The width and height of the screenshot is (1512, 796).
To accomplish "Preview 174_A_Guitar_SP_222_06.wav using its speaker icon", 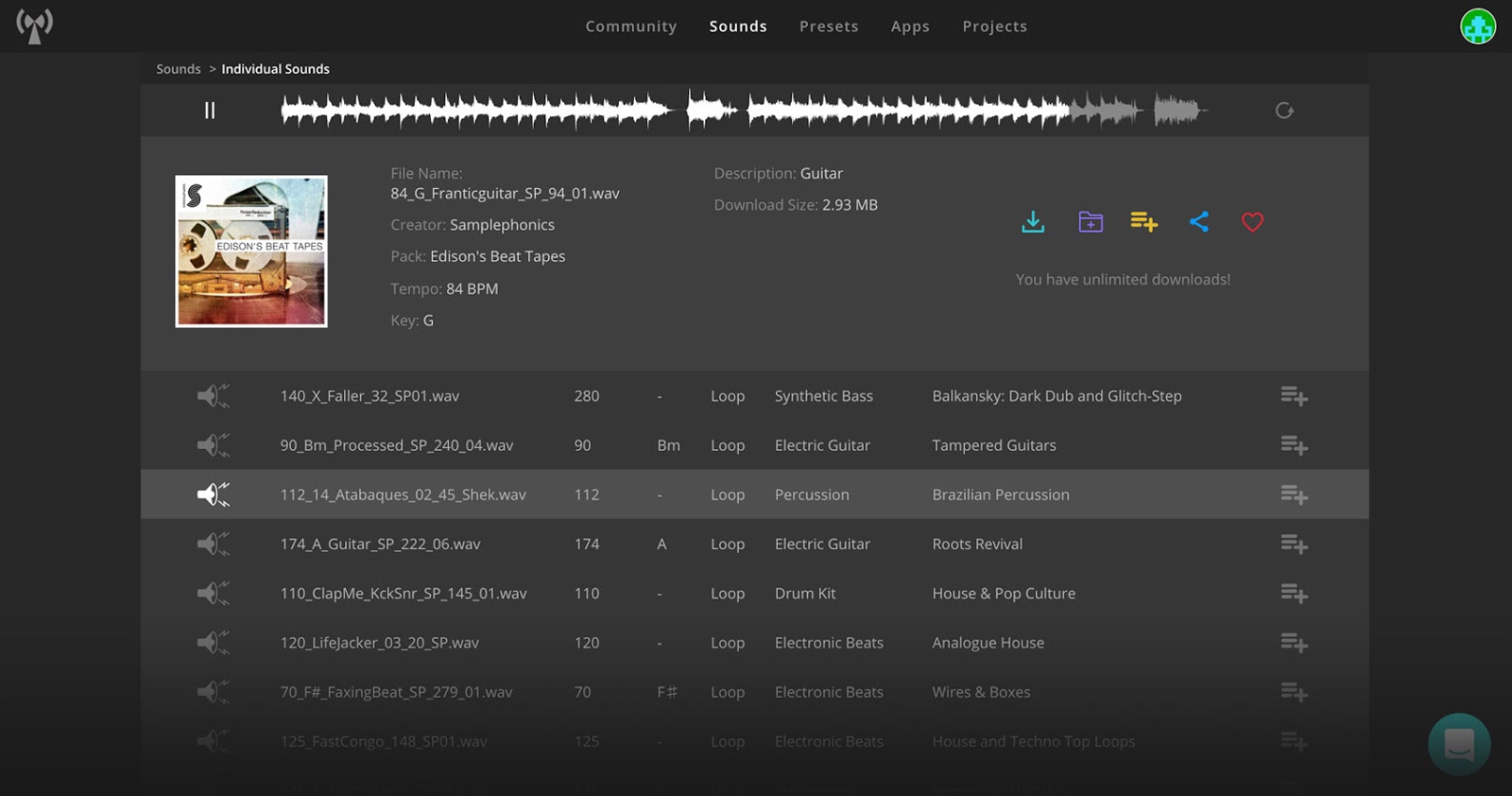I will pos(214,544).
